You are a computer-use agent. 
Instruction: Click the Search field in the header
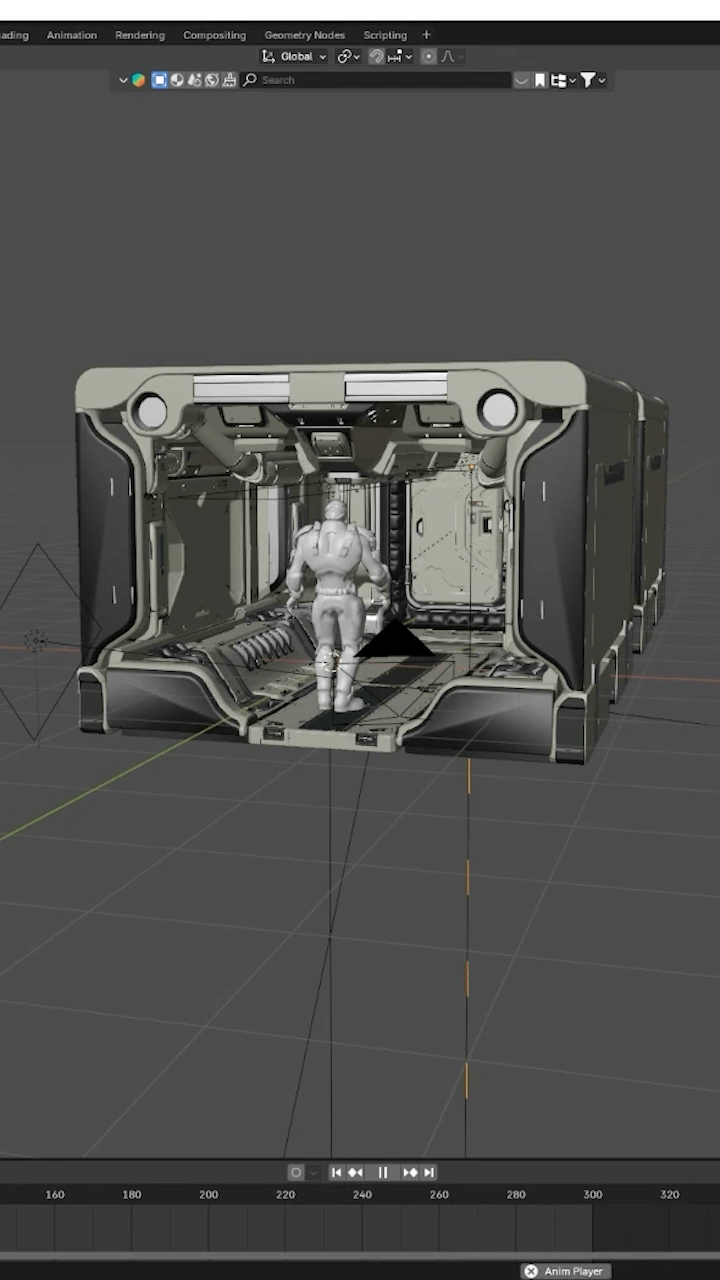pyautogui.click(x=376, y=80)
